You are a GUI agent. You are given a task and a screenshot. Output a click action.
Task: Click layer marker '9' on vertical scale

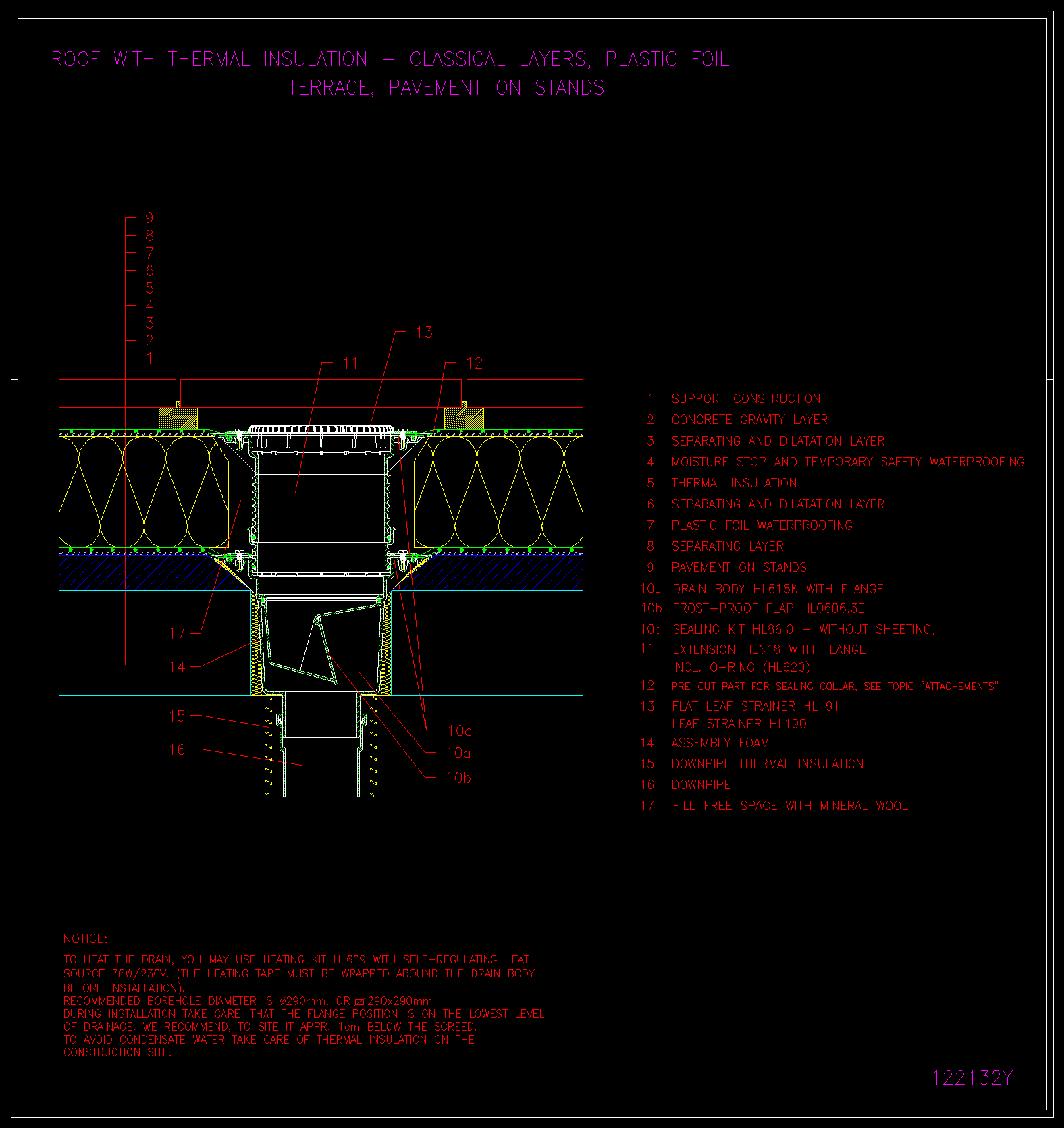point(149,218)
